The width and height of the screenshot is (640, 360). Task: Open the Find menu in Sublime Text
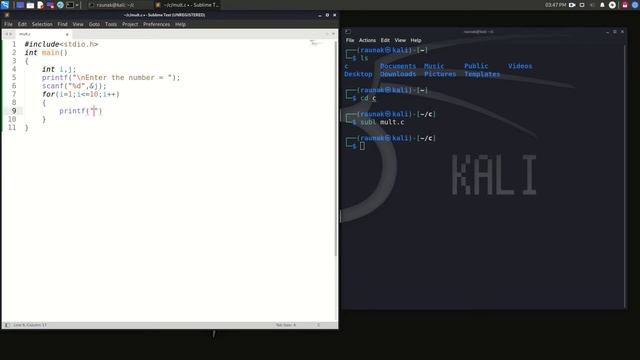click(62, 24)
